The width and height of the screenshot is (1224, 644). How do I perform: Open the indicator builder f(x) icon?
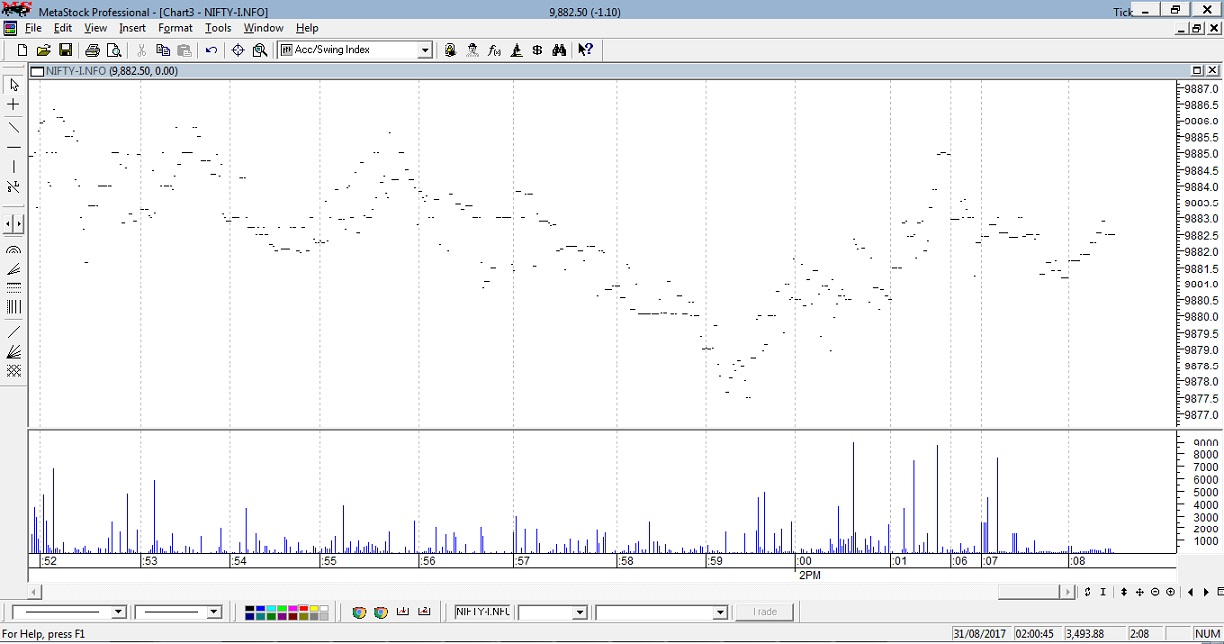tap(494, 50)
